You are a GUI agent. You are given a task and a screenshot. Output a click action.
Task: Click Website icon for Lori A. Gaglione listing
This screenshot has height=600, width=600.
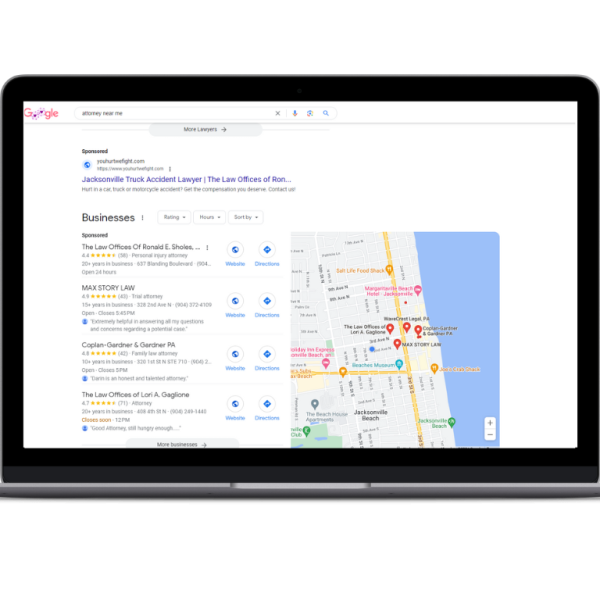(235, 404)
